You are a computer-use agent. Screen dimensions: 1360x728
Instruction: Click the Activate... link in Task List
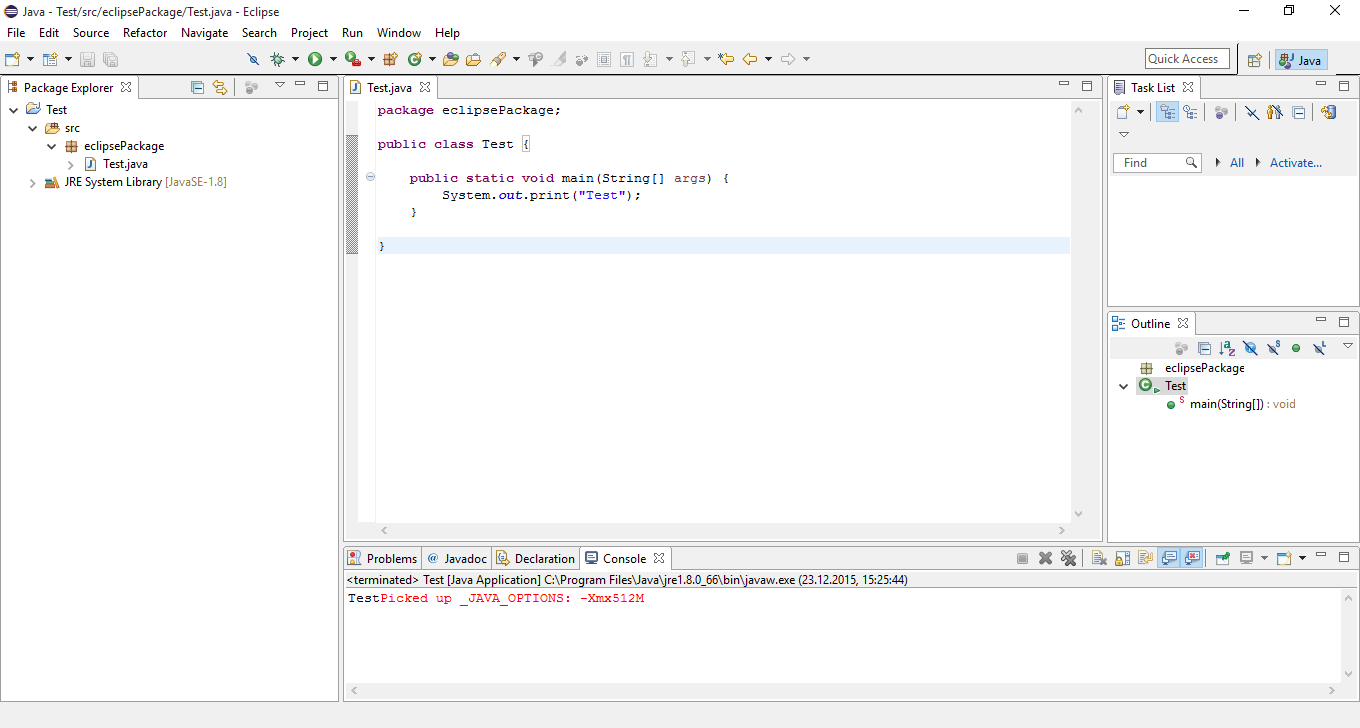pos(1296,163)
